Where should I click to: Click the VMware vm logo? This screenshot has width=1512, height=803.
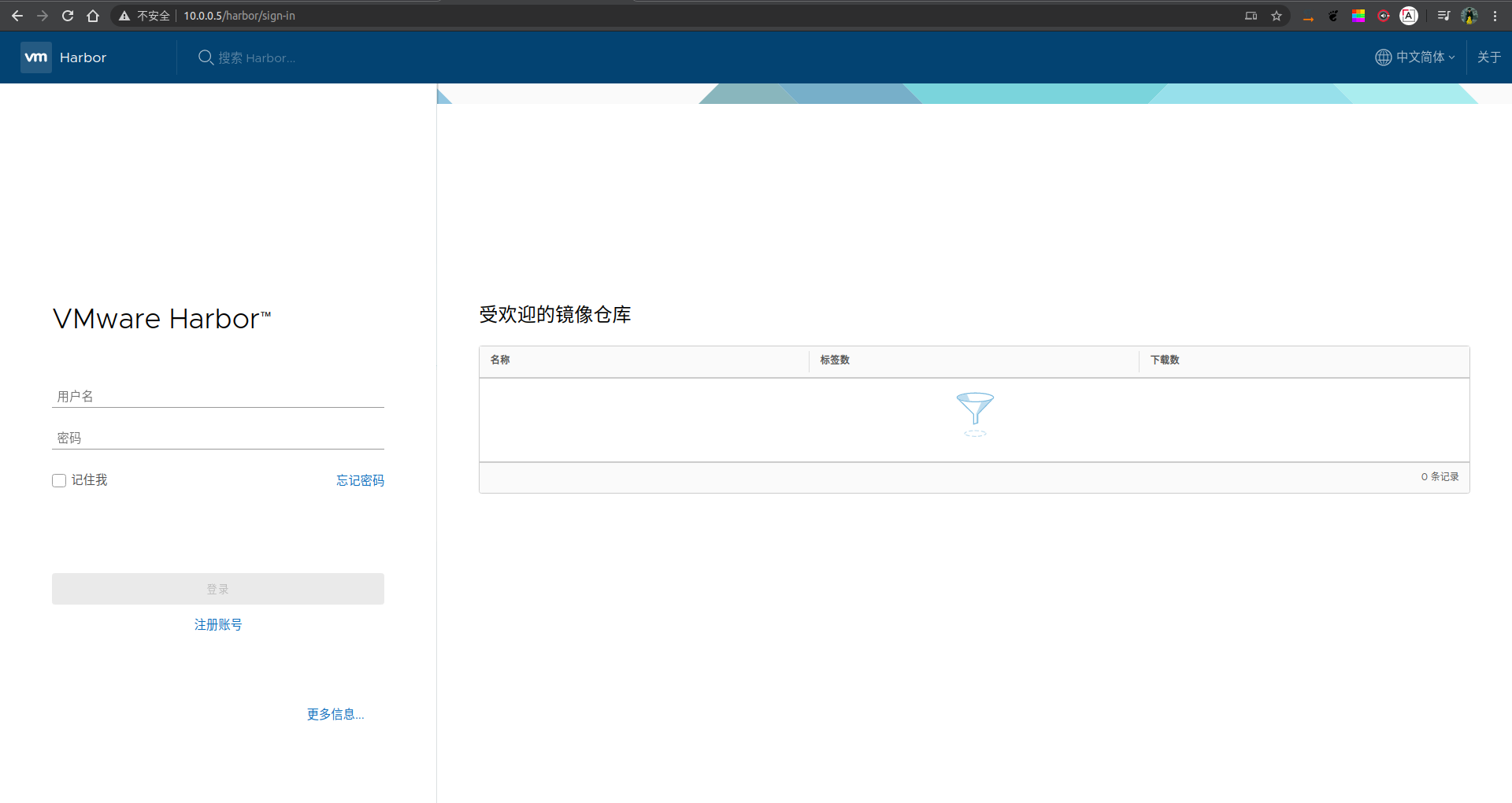point(36,57)
